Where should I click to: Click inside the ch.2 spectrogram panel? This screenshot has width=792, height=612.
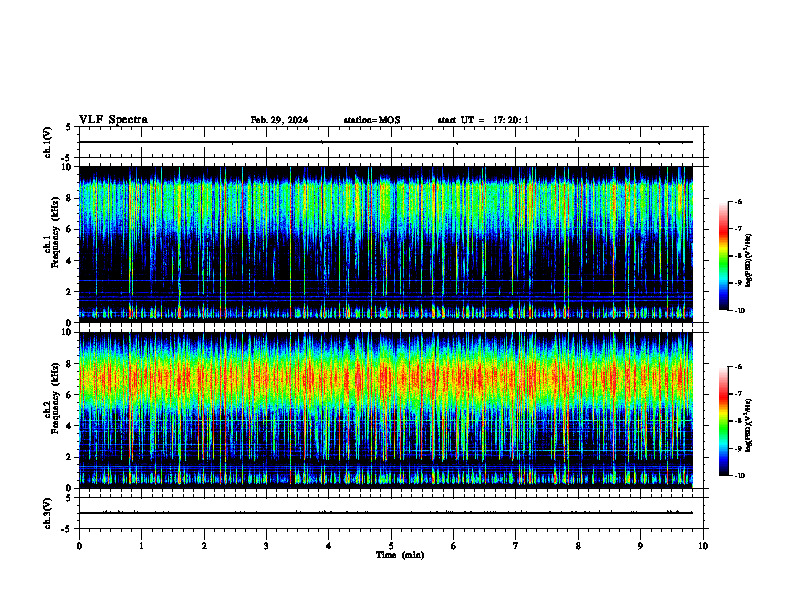386,410
